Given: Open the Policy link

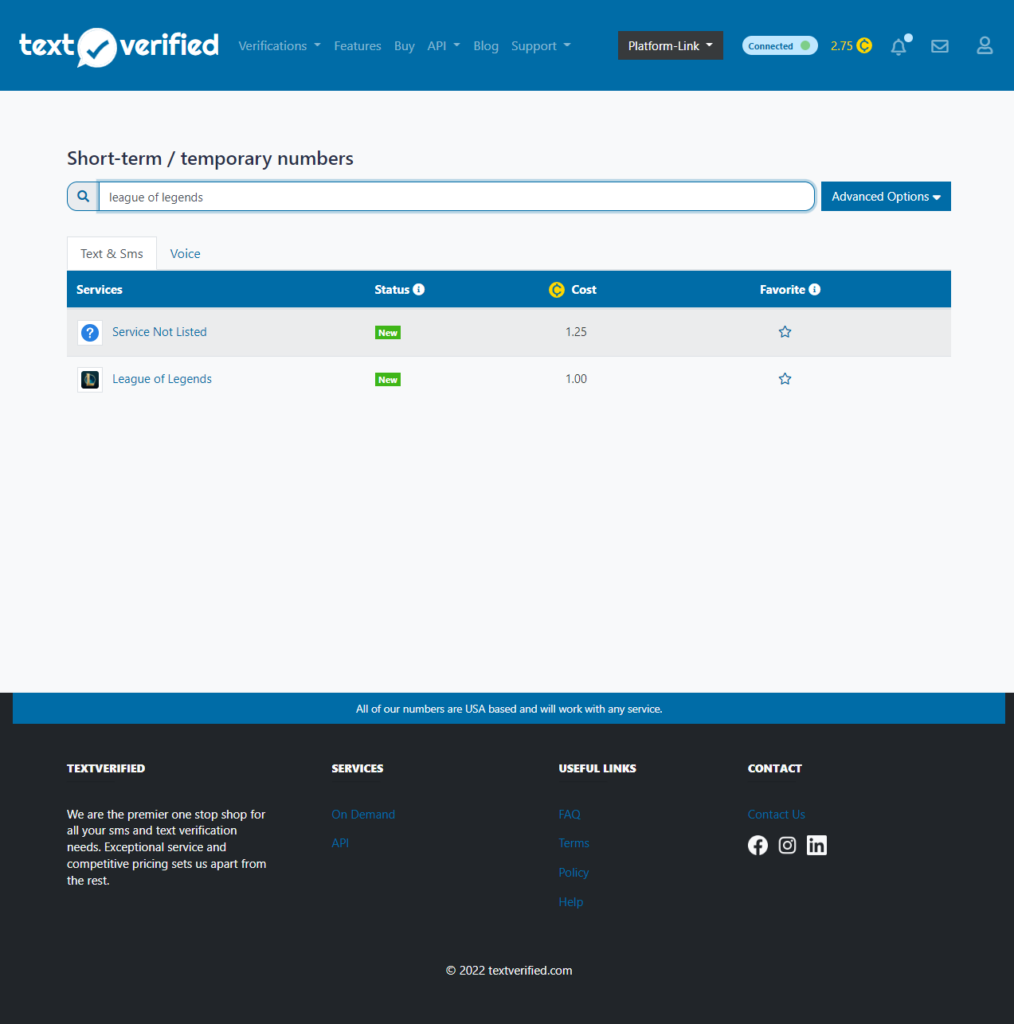Looking at the screenshot, I should (573, 872).
